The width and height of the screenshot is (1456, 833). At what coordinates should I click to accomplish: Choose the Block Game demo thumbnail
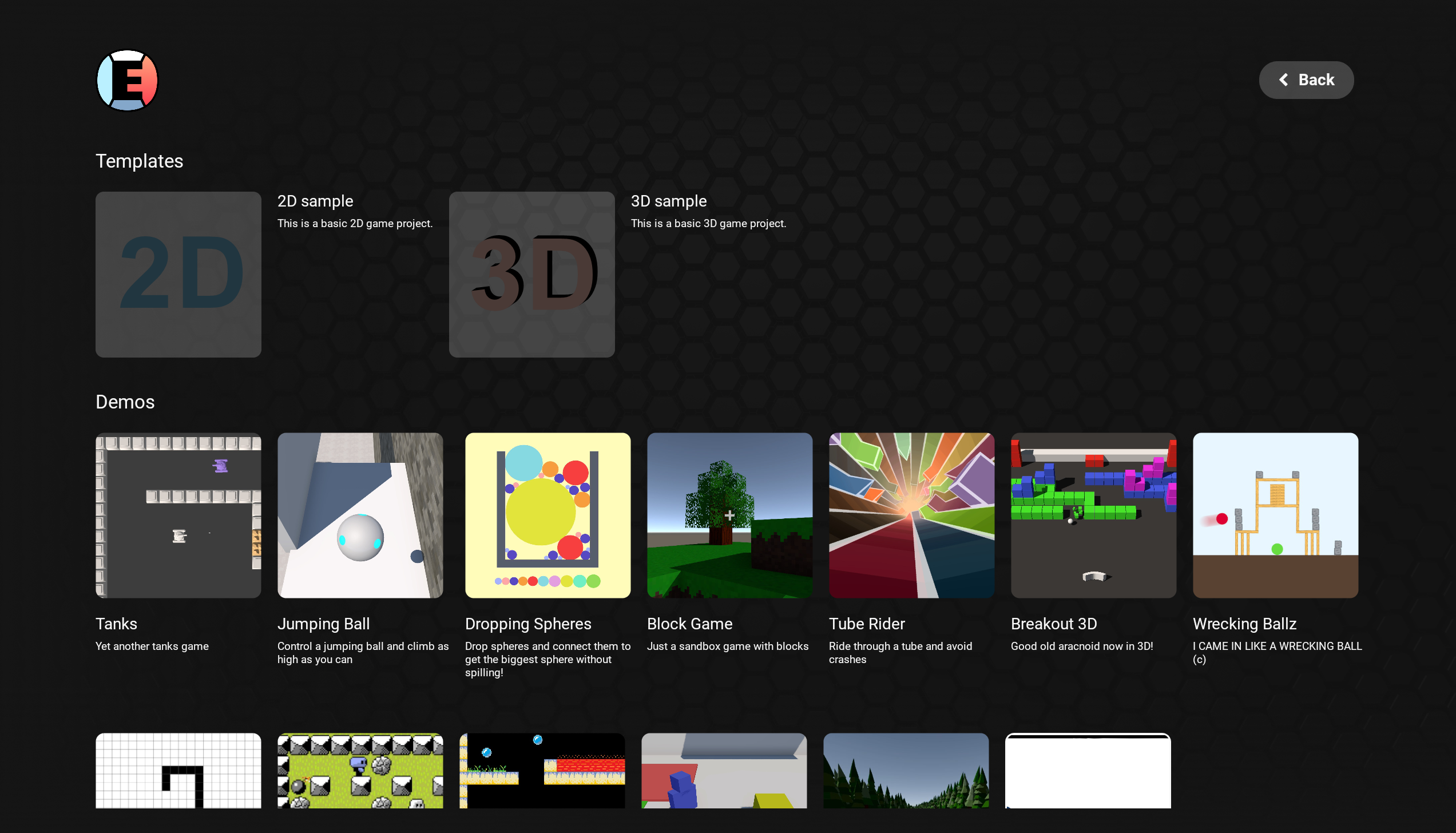729,515
